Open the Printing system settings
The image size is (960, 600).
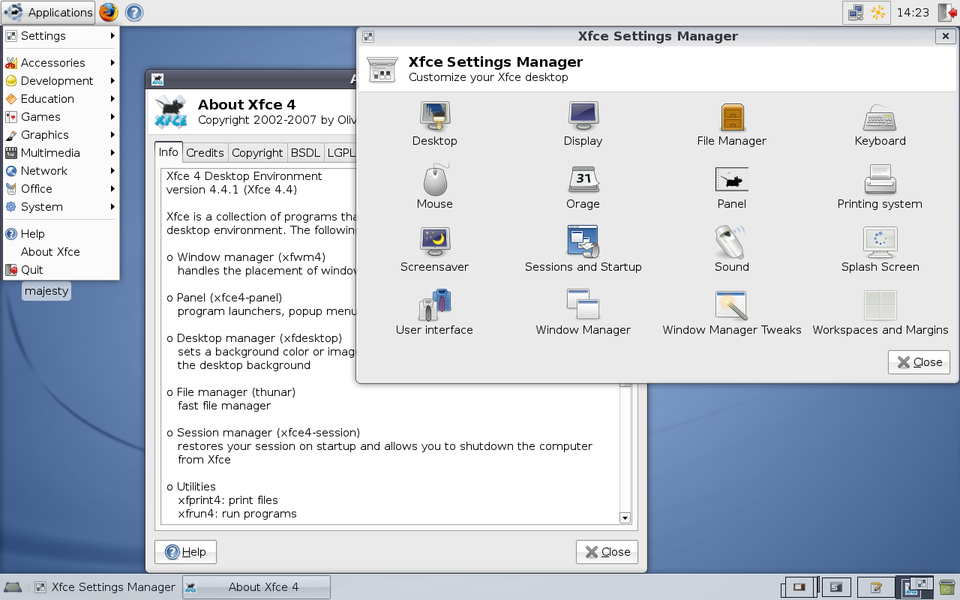(x=880, y=187)
